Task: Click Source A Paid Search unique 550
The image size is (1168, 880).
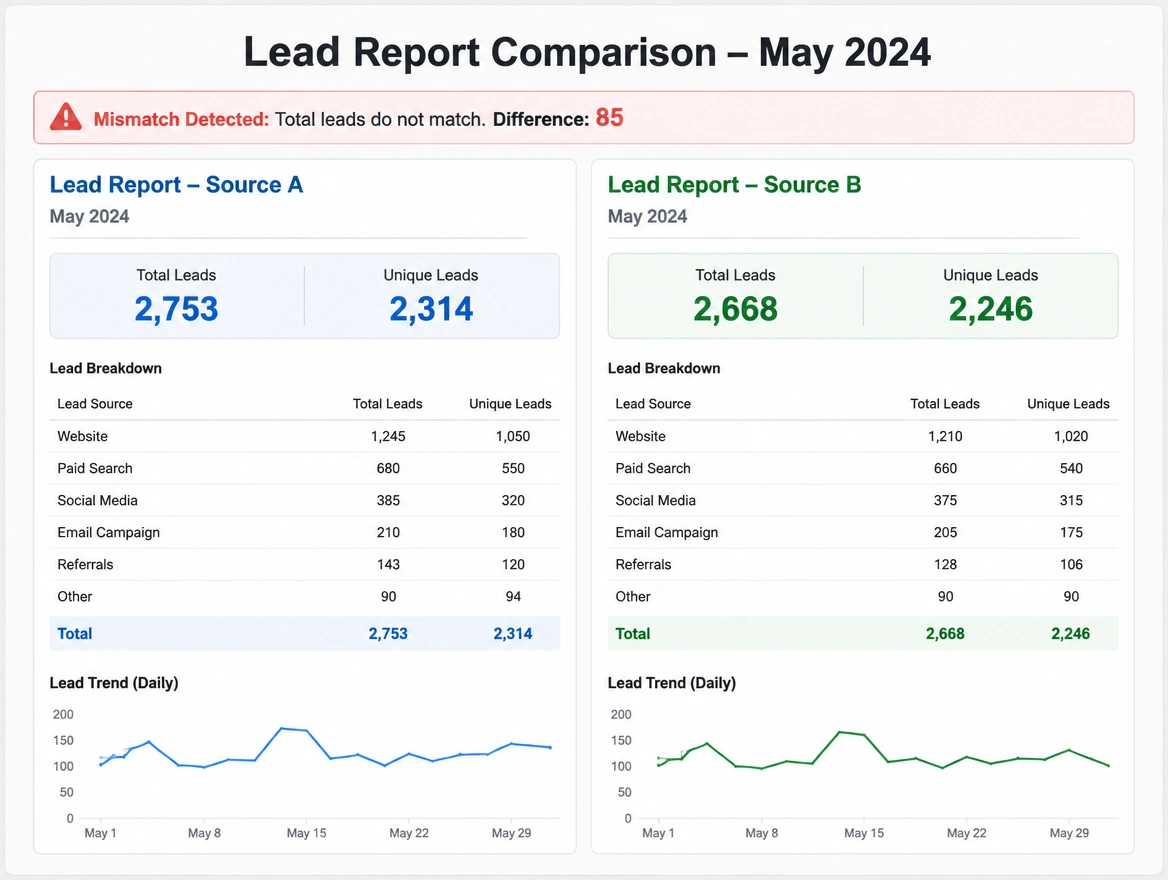Action: click(x=513, y=468)
